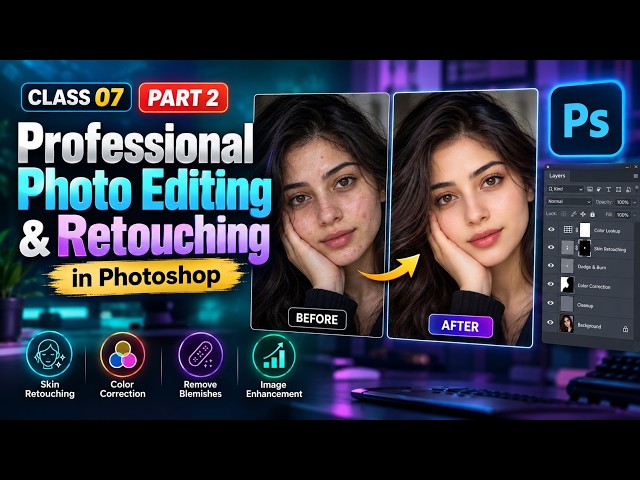This screenshot has width=640, height=480.
Task: Filter for type layers T icon
Action: pyautogui.click(x=609, y=189)
